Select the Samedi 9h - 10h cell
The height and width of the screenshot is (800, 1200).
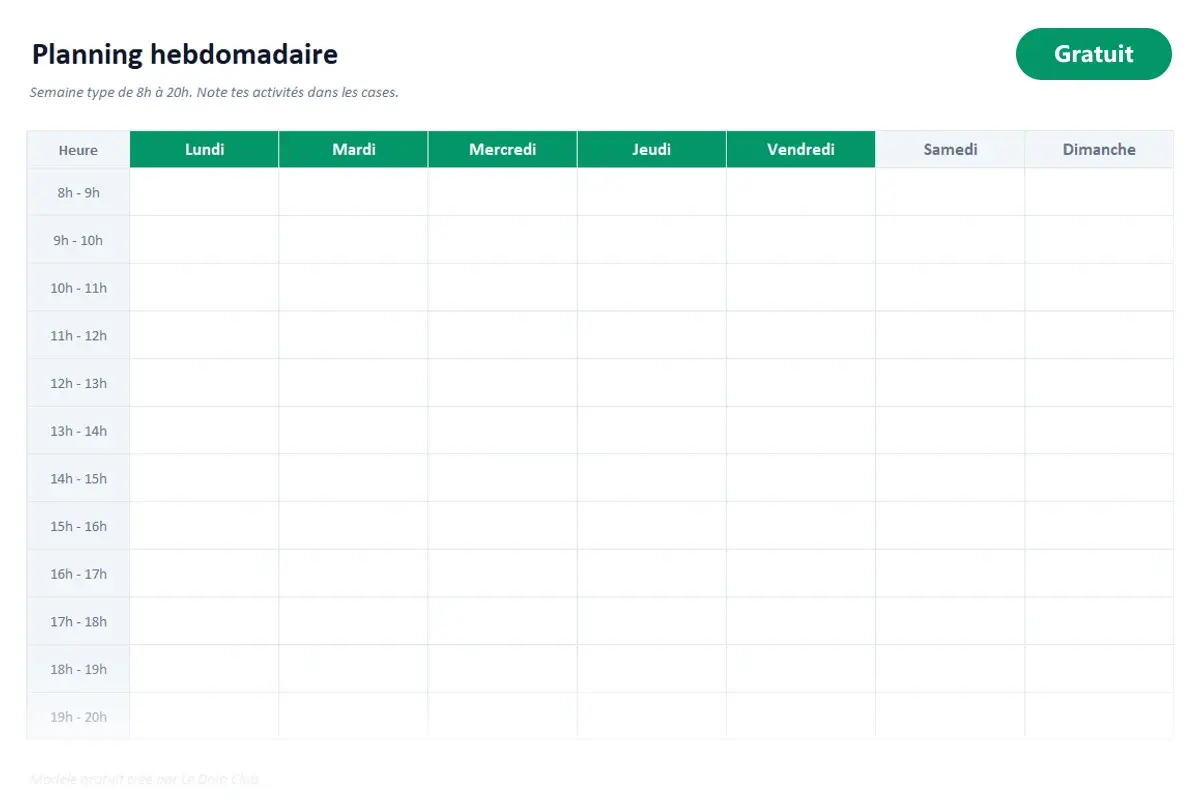click(950, 240)
